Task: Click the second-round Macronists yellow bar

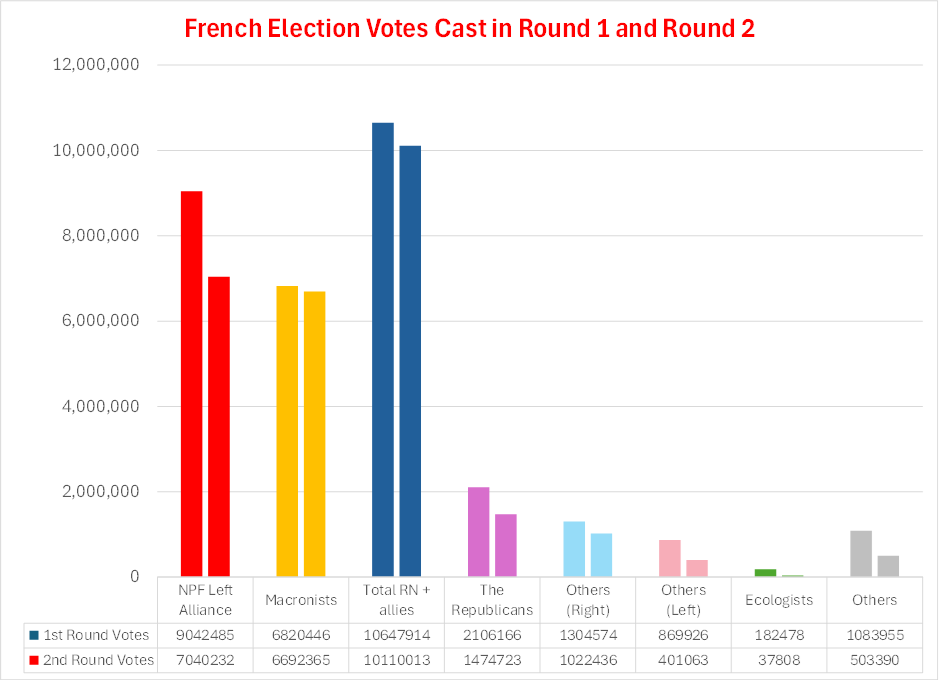Action: (x=314, y=434)
